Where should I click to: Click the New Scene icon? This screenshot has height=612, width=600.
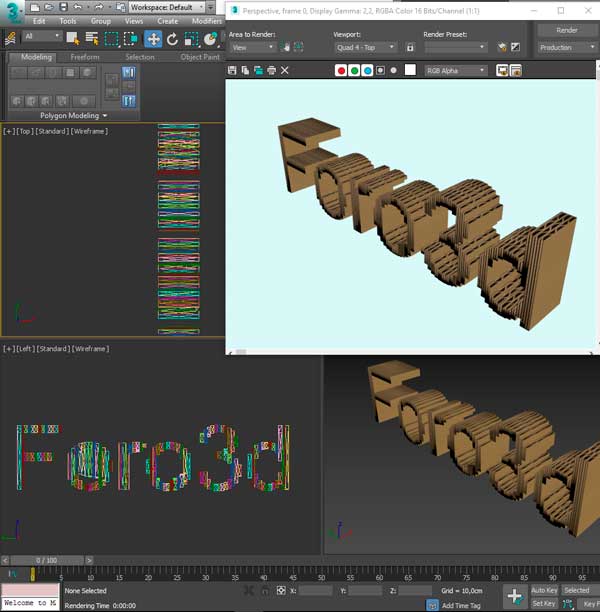pyautogui.click(x=35, y=7)
